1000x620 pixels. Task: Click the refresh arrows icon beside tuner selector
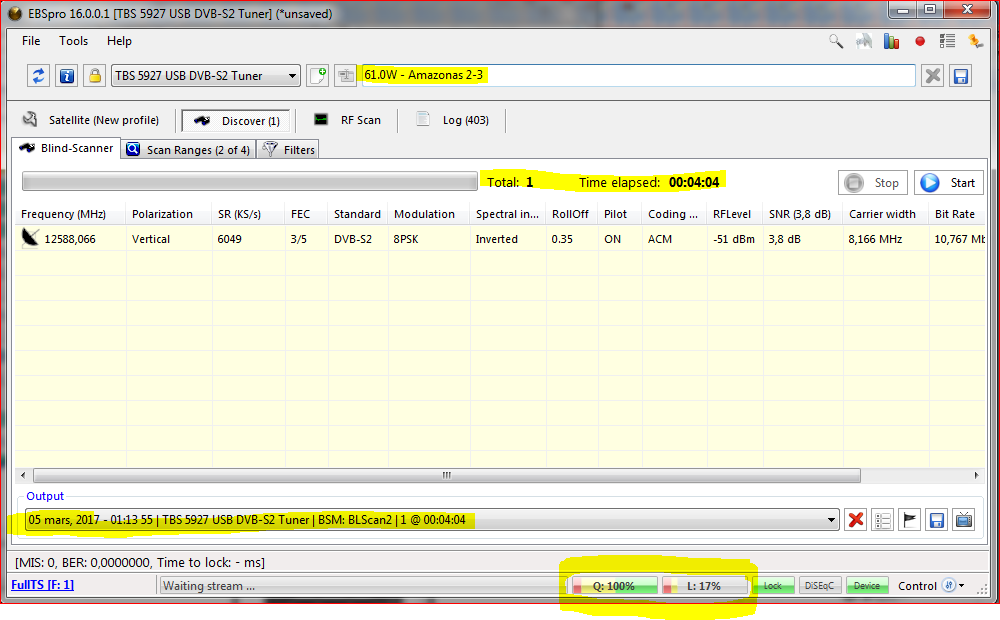click(x=39, y=76)
